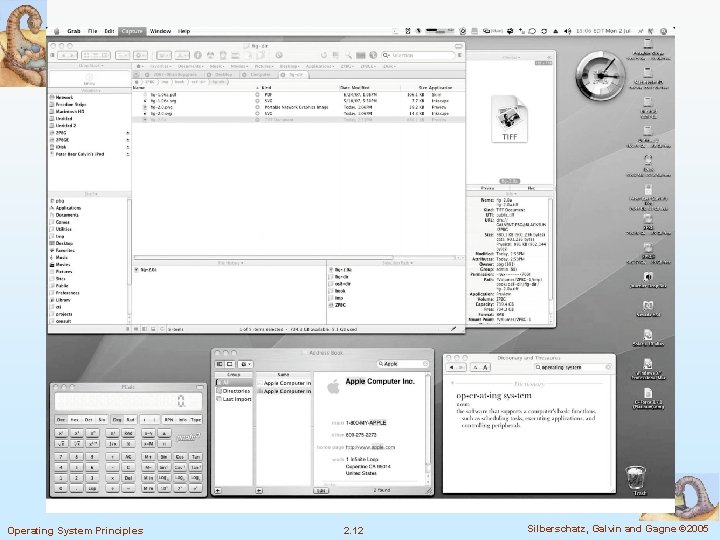Open the Trash on the desktop
This screenshot has width=720, height=540.
coord(636,480)
